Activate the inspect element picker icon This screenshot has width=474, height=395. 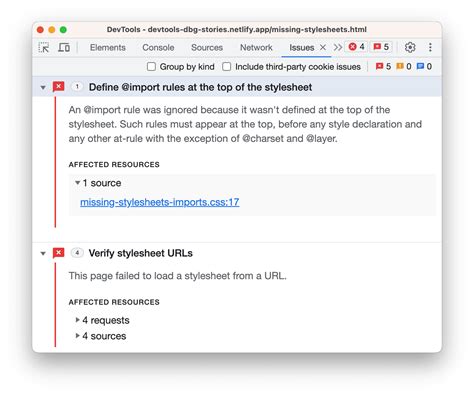click(x=44, y=47)
